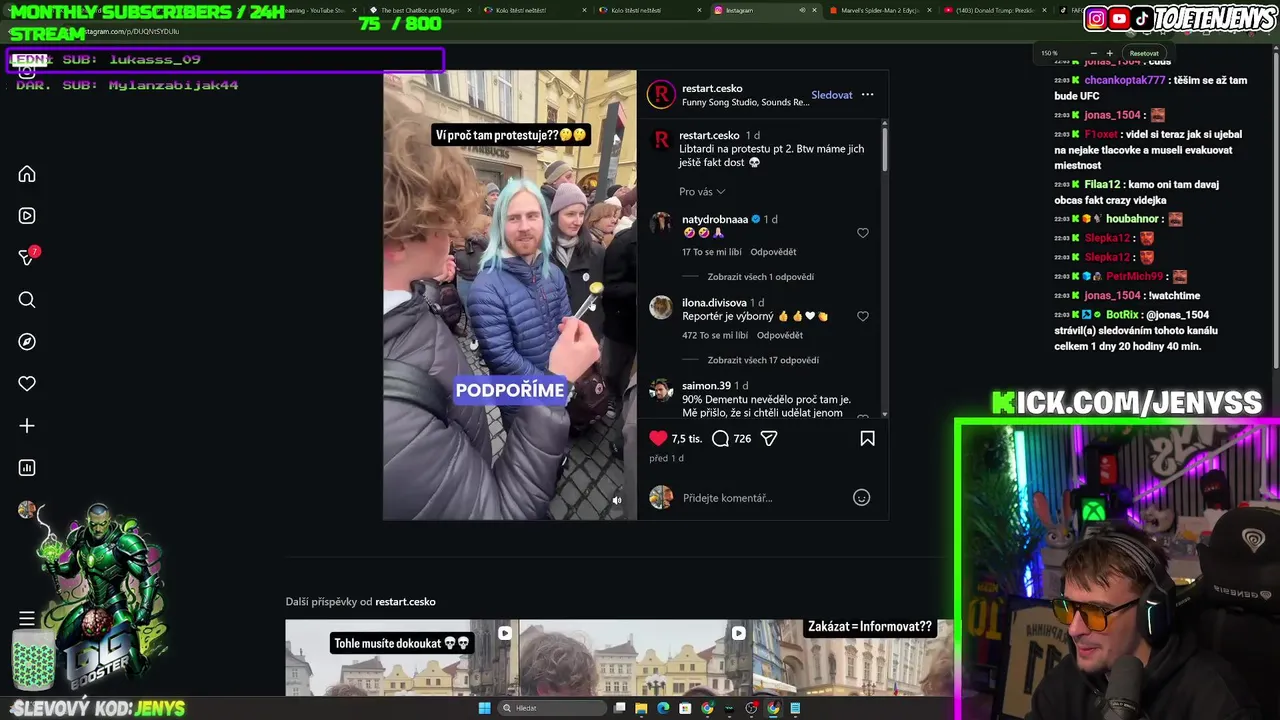
Task: Open the restart.cesko avatar in the post header
Action: click(661, 95)
